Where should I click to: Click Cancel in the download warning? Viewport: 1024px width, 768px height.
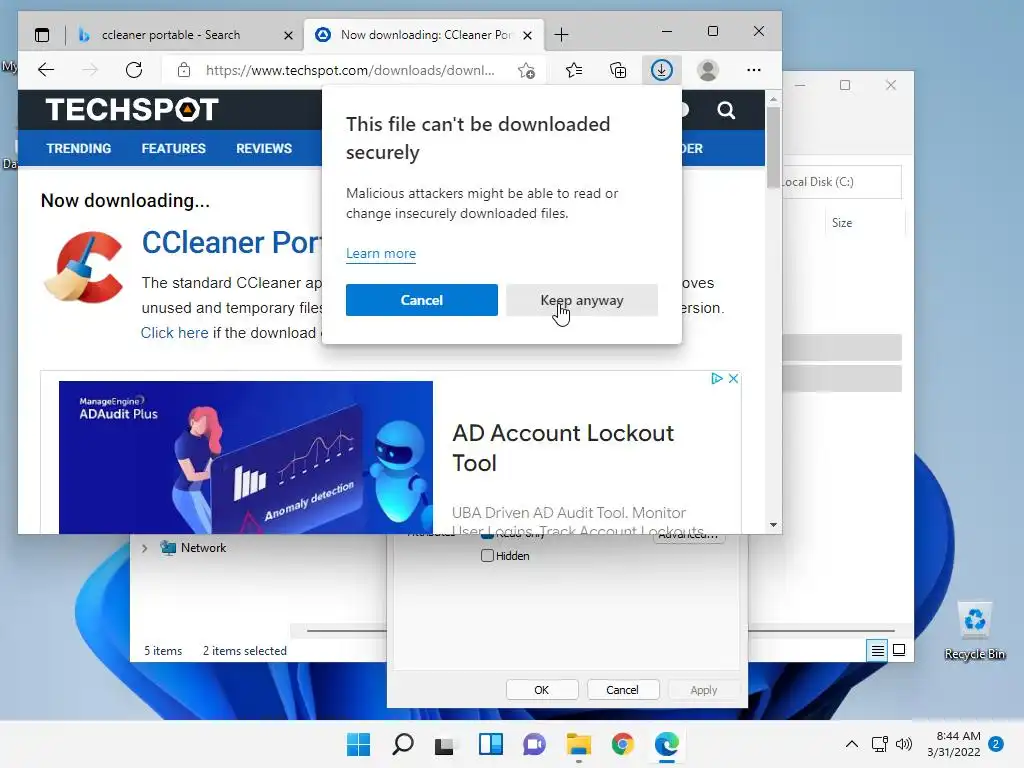pyautogui.click(x=422, y=300)
